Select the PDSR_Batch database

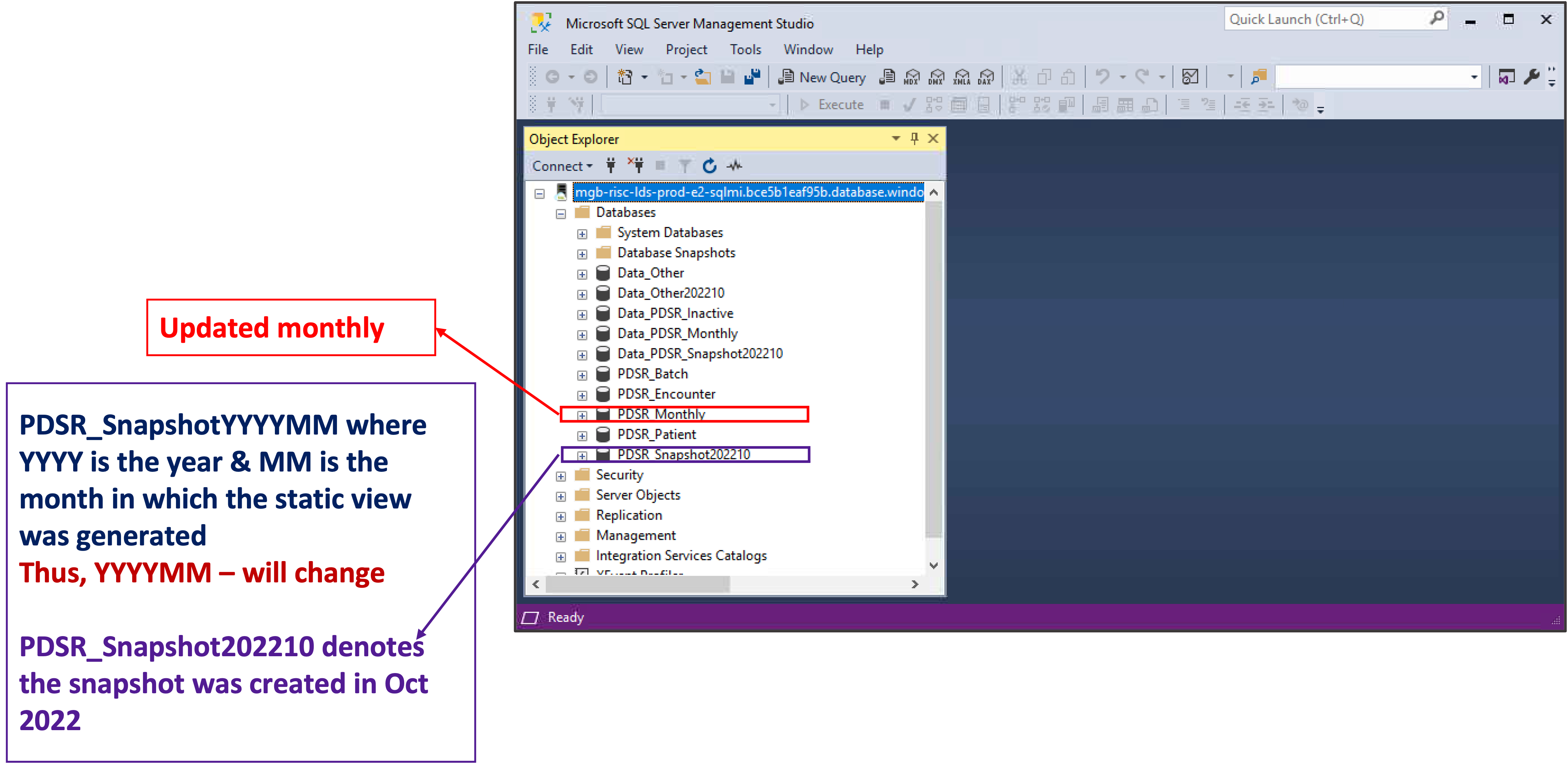tap(653, 374)
